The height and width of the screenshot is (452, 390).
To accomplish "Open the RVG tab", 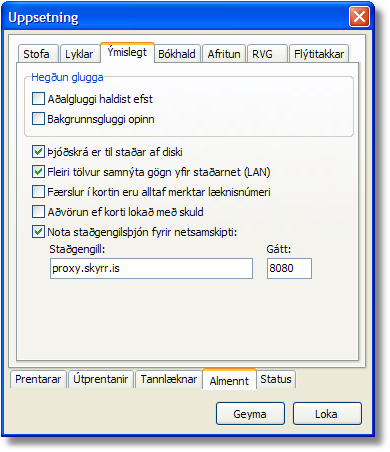I will pos(267,54).
